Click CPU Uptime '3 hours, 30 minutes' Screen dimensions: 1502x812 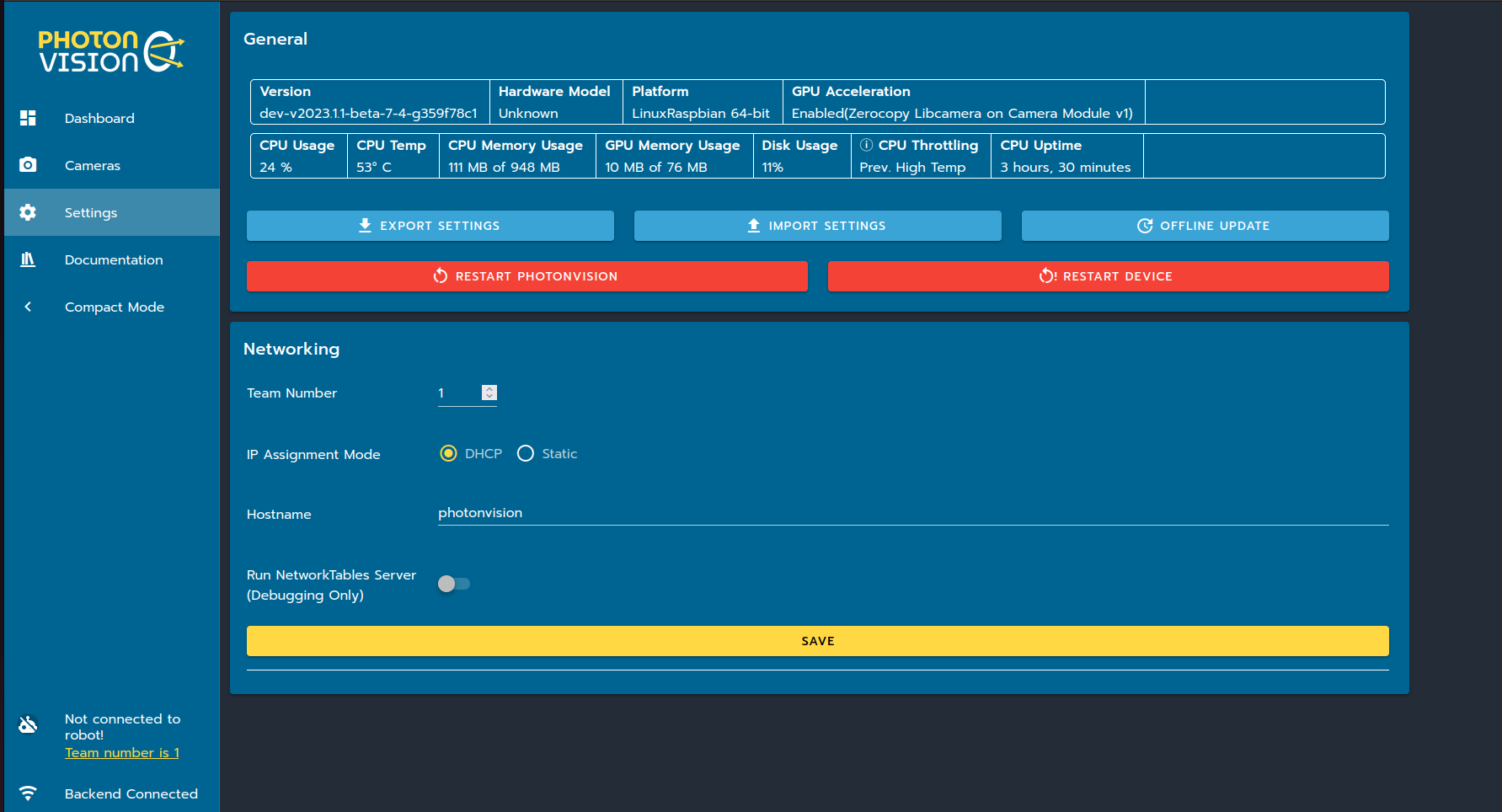1066,168
